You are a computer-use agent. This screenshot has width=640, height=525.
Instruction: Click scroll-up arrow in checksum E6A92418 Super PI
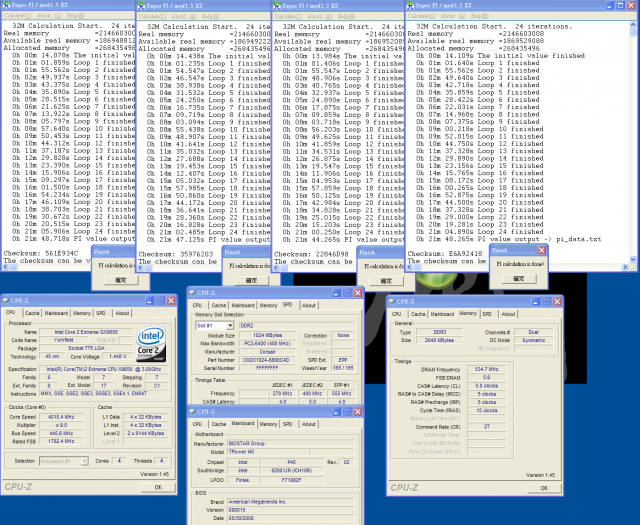633,24
